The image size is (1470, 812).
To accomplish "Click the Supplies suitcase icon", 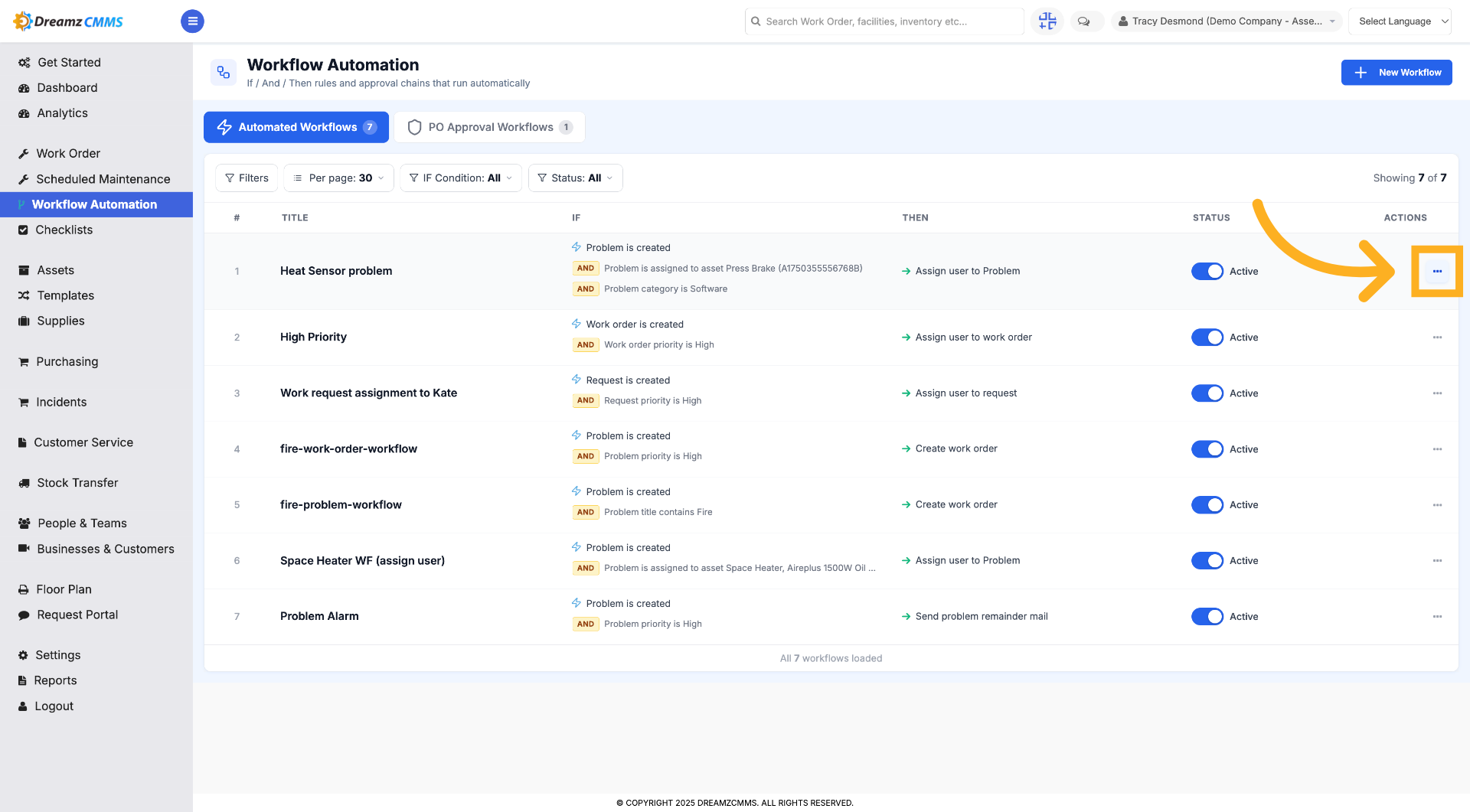I will 24,321.
